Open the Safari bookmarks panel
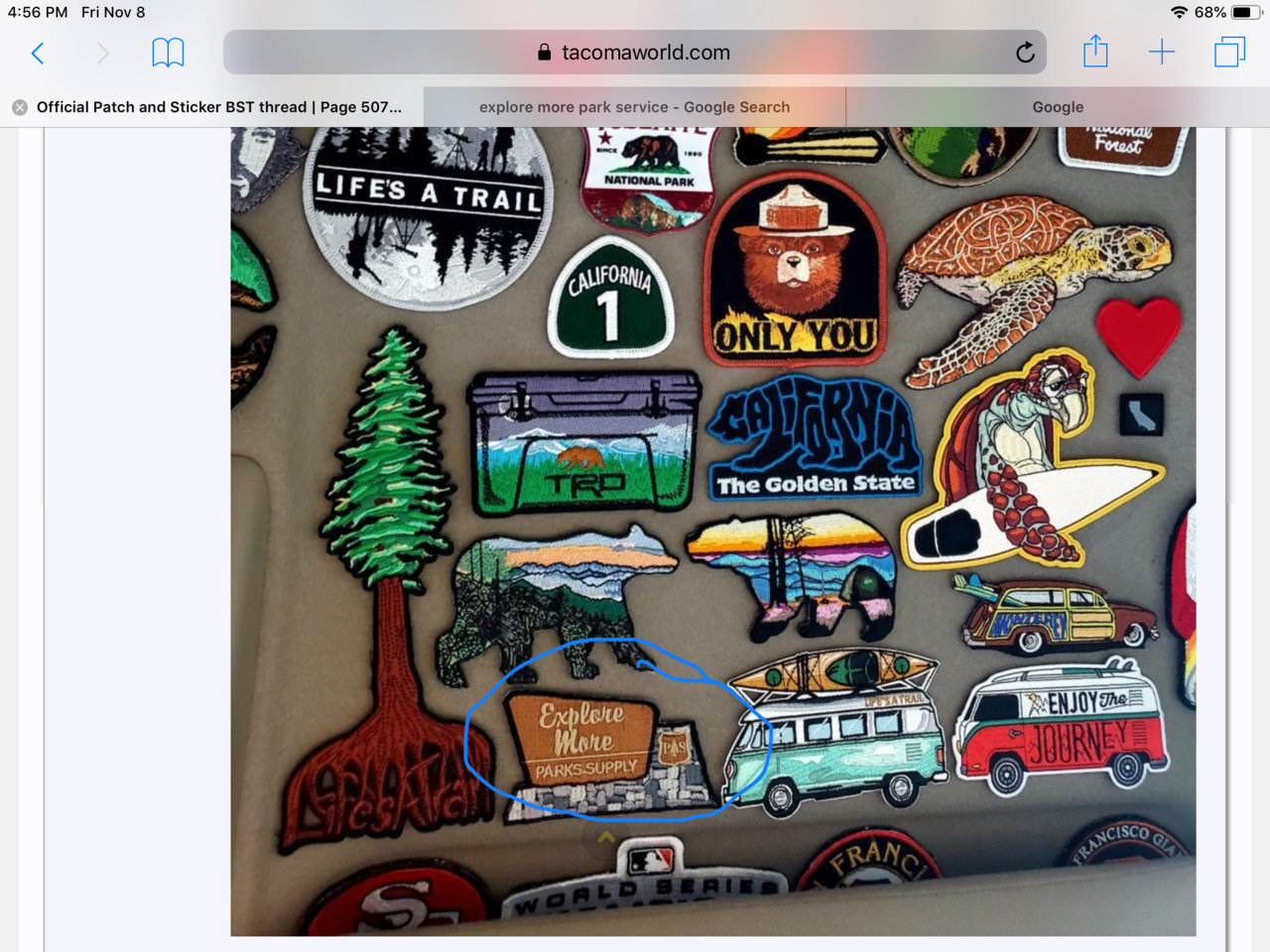Image resolution: width=1270 pixels, height=952 pixels. [168, 53]
